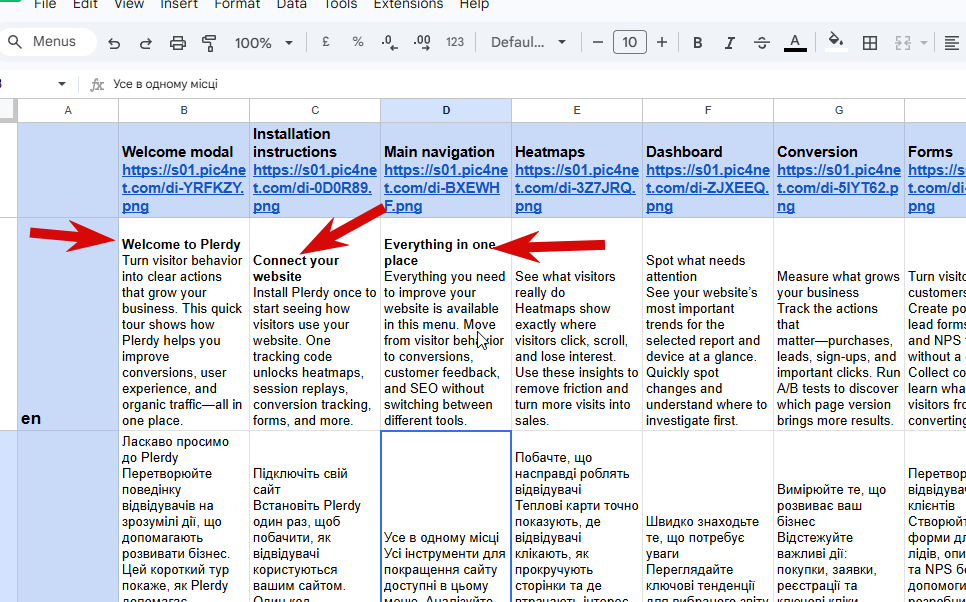This screenshot has height=602, width=966.
Task: Open the Help menu
Action: [474, 5]
